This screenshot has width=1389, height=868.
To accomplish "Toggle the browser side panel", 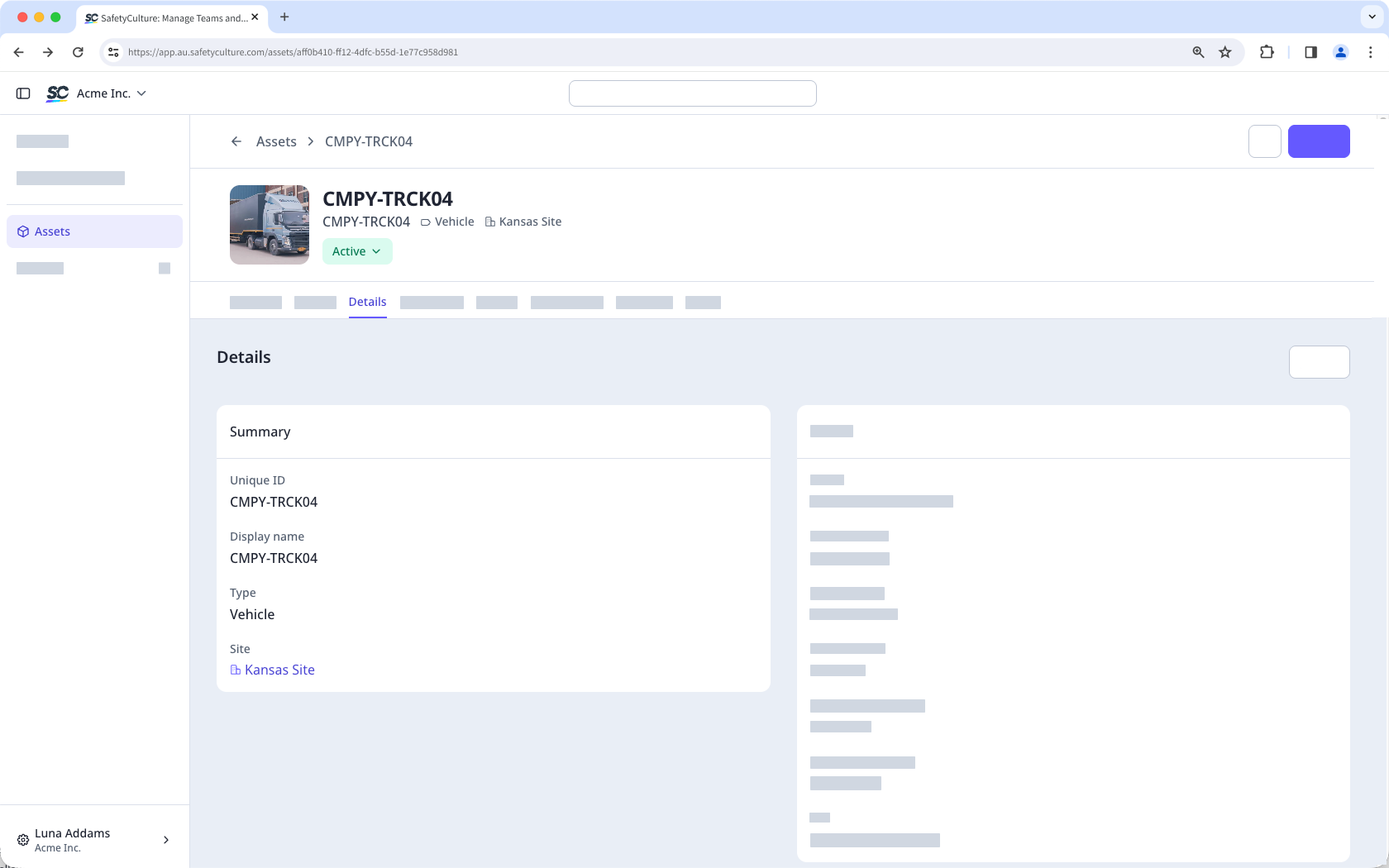I will point(1310,52).
